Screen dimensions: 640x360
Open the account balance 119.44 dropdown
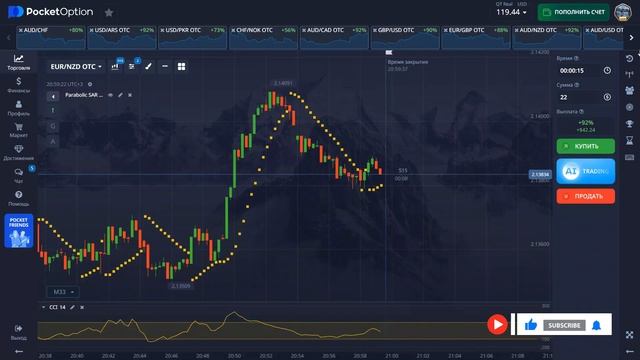[x=511, y=12]
